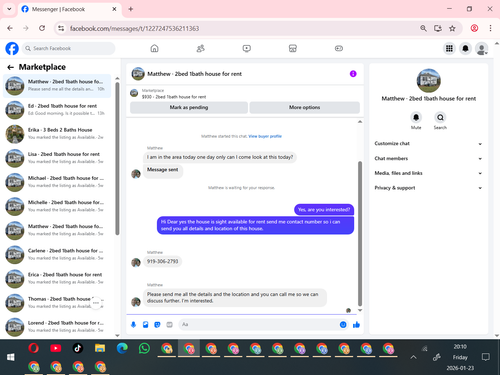The width and height of the screenshot is (500, 375).
Task: Click Mark as pending button
Action: pos(189,107)
